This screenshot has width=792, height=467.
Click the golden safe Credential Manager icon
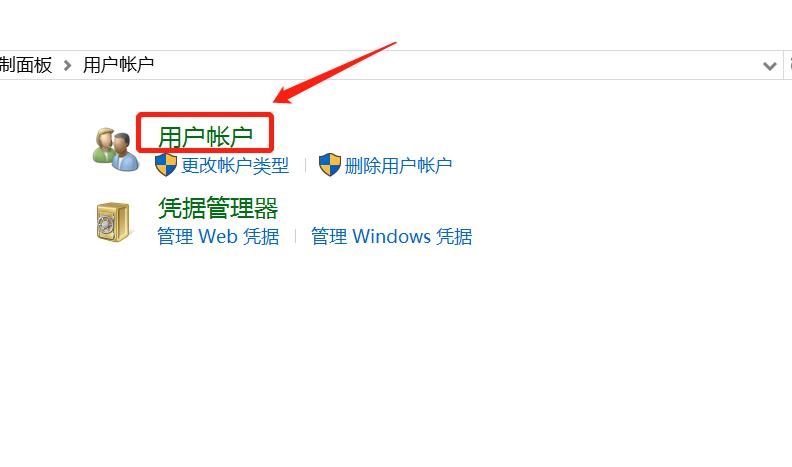tap(113, 222)
